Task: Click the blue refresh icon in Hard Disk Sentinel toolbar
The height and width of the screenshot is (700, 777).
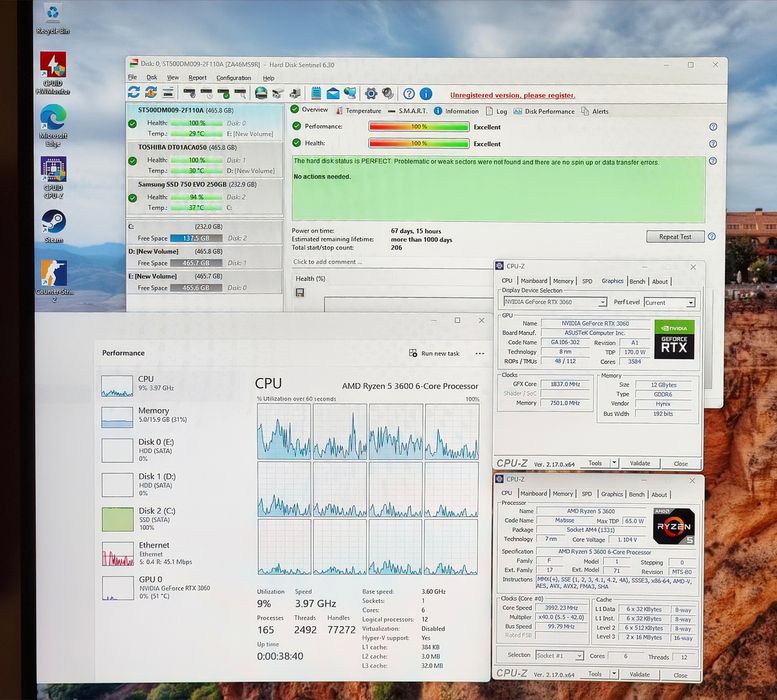Action: (134, 92)
